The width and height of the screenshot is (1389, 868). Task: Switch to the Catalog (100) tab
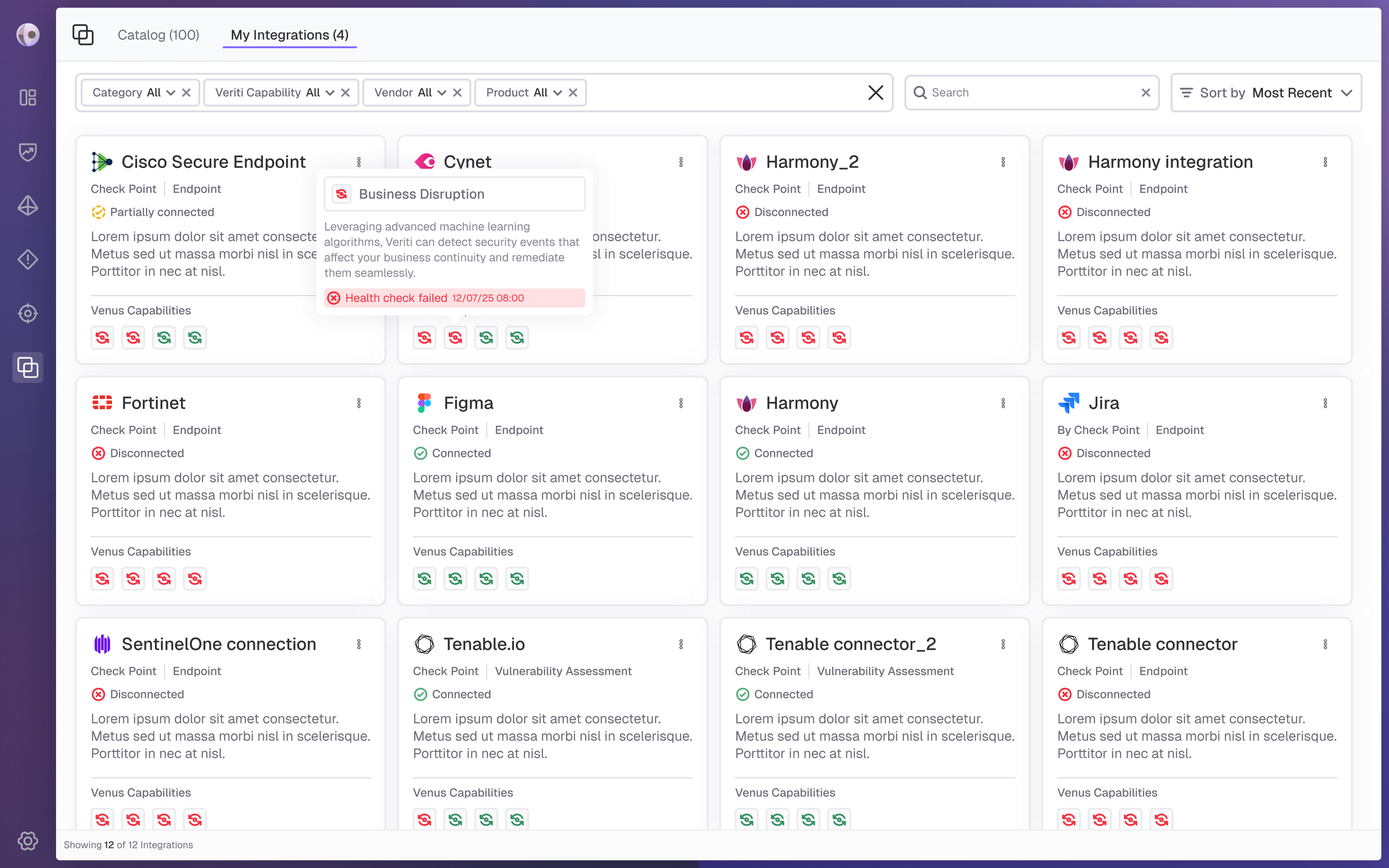pos(158,35)
